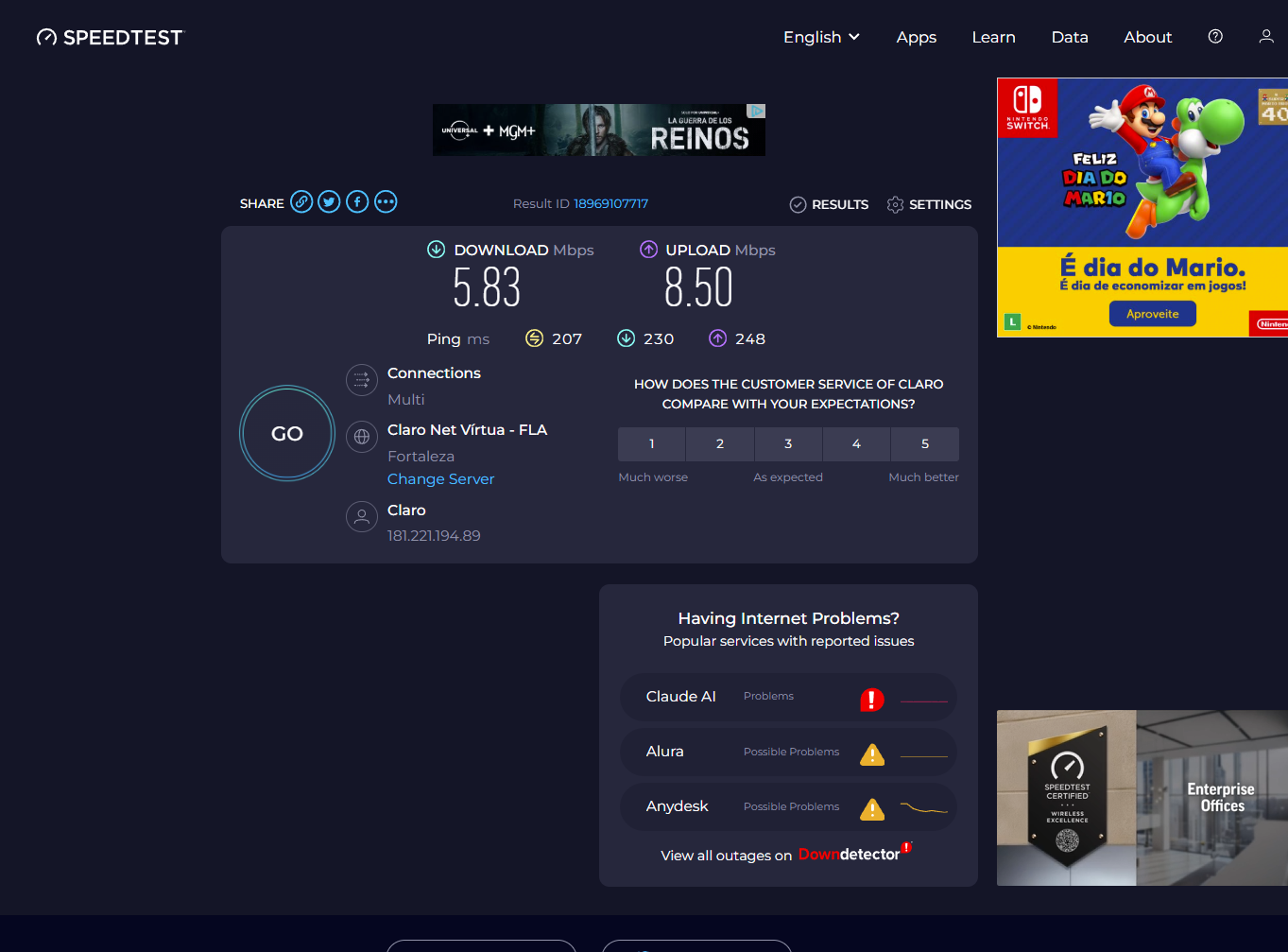Viewport: 1288px width, 952px height.
Task: Open the English language dropdown
Action: [x=820, y=37]
